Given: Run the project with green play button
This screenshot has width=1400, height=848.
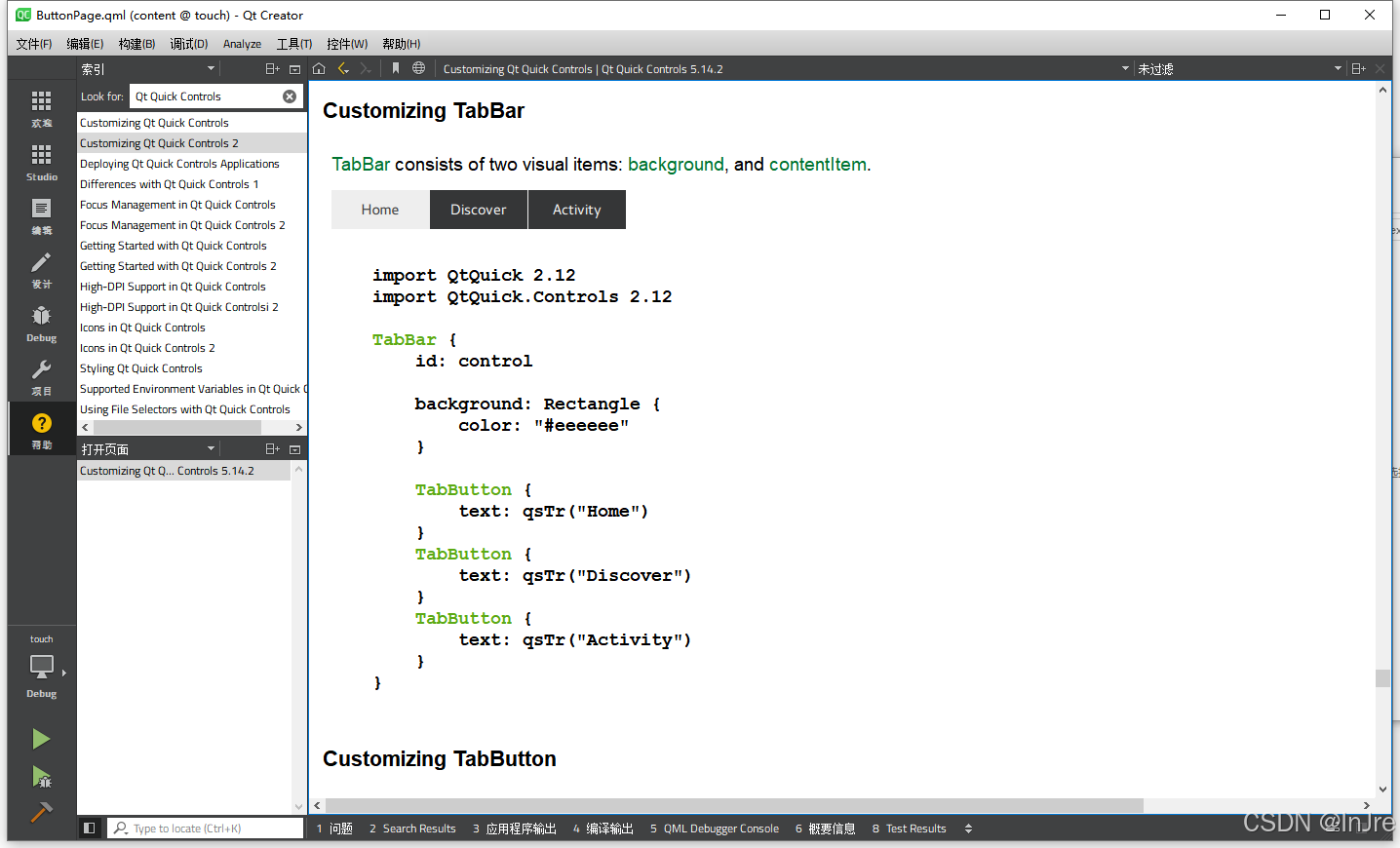Looking at the screenshot, I should pyautogui.click(x=41, y=739).
